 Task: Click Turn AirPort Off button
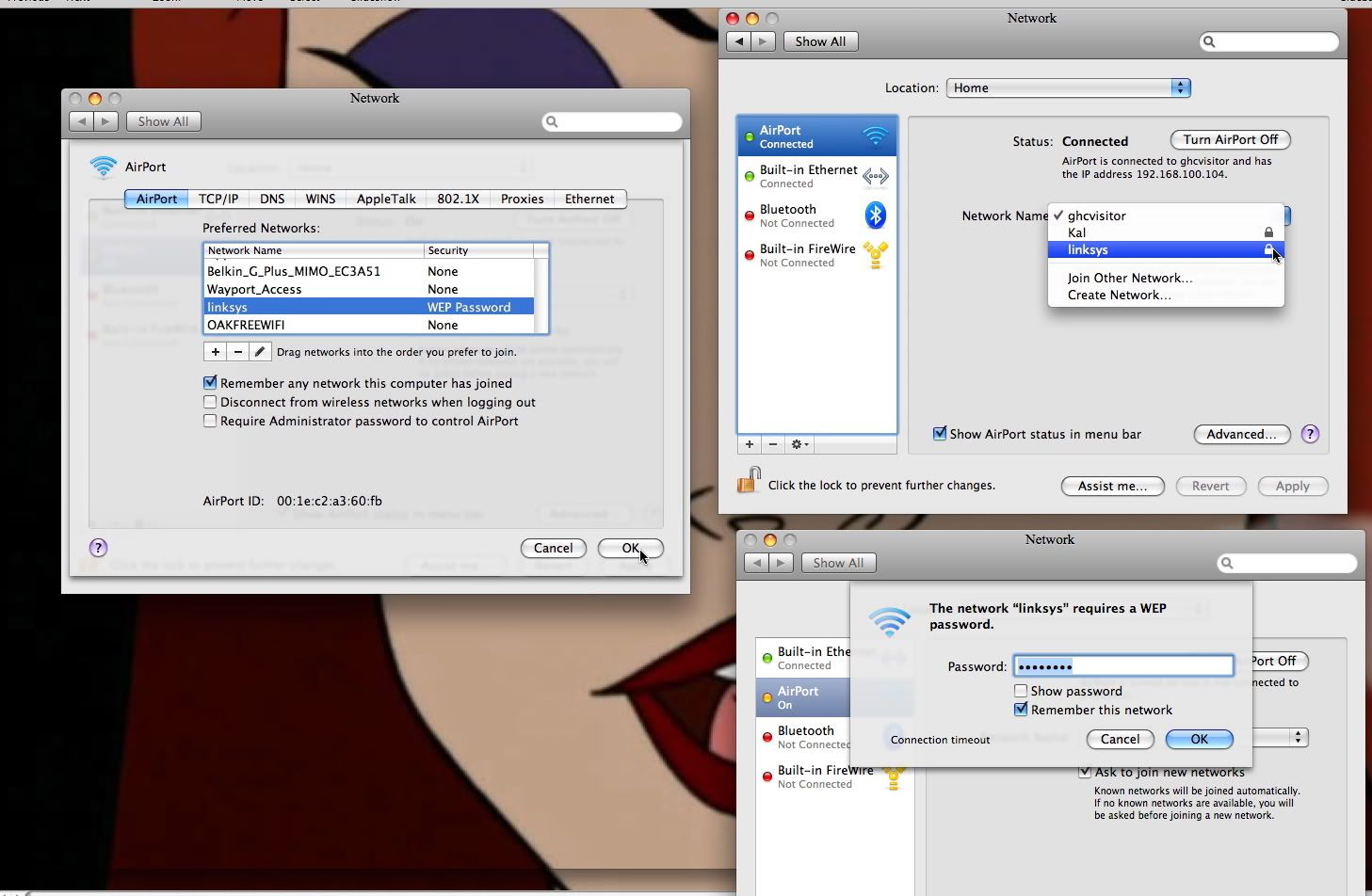(x=1231, y=139)
